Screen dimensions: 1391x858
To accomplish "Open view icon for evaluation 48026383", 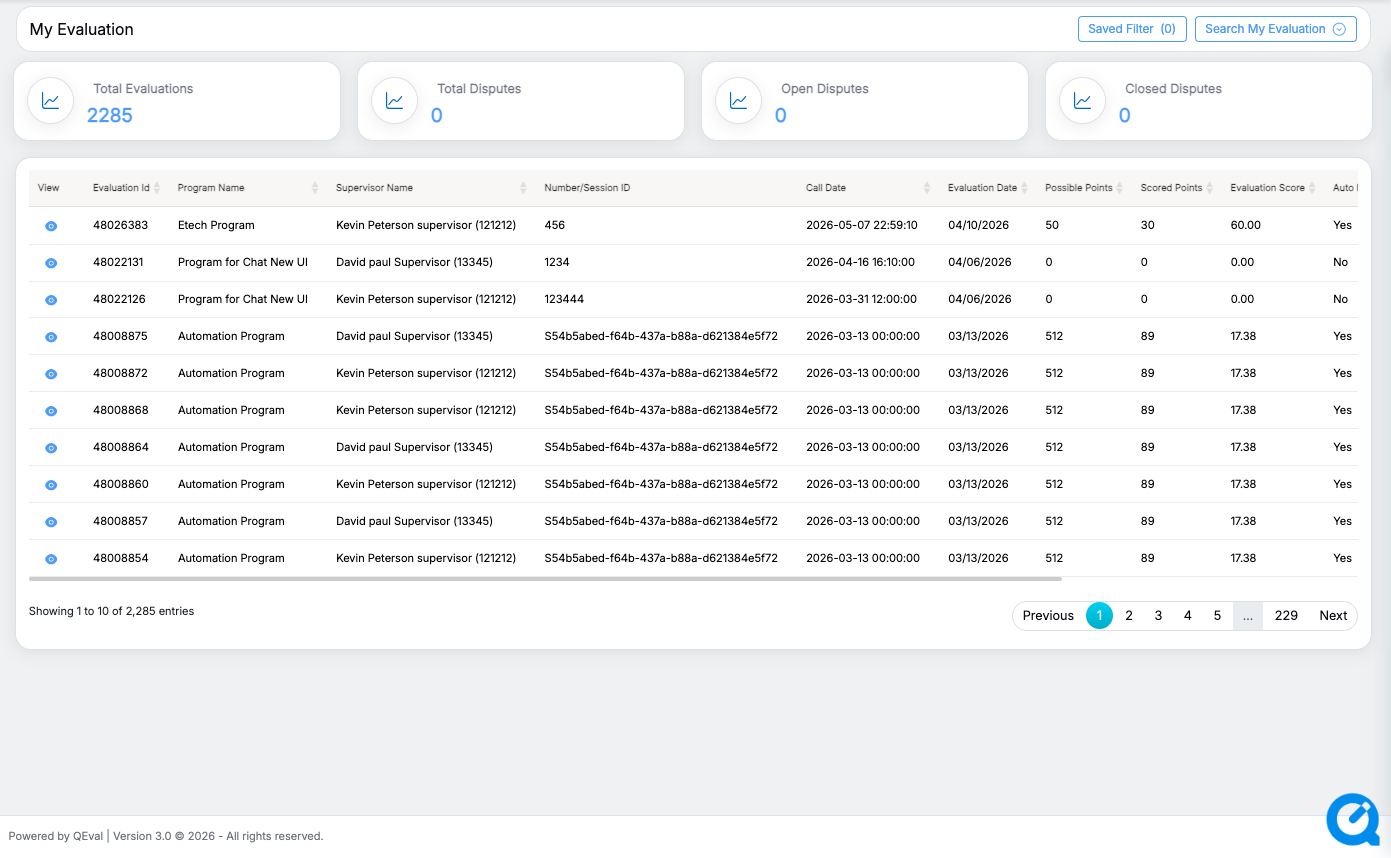I will (x=51, y=226).
